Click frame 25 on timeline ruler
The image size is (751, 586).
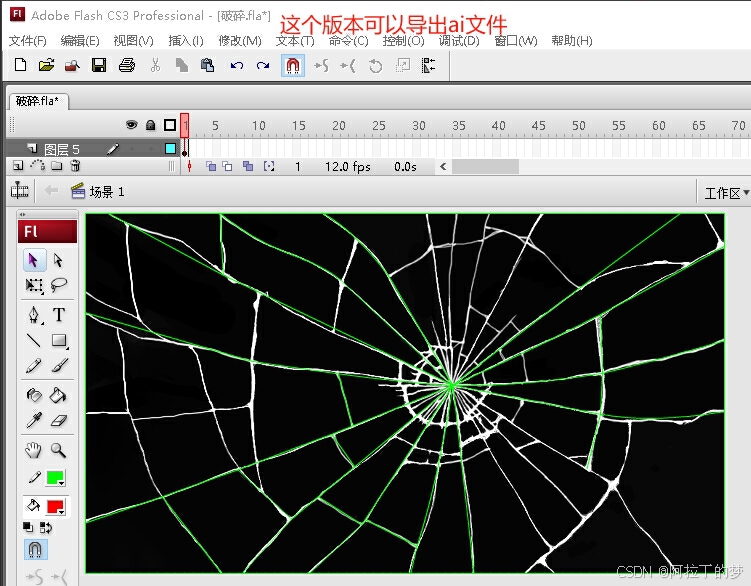379,126
